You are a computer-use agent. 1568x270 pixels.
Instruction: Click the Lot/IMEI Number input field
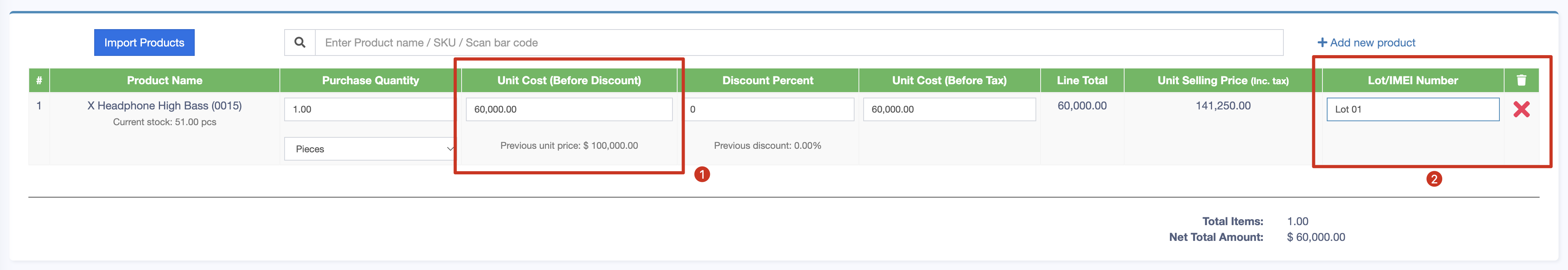pos(1412,109)
